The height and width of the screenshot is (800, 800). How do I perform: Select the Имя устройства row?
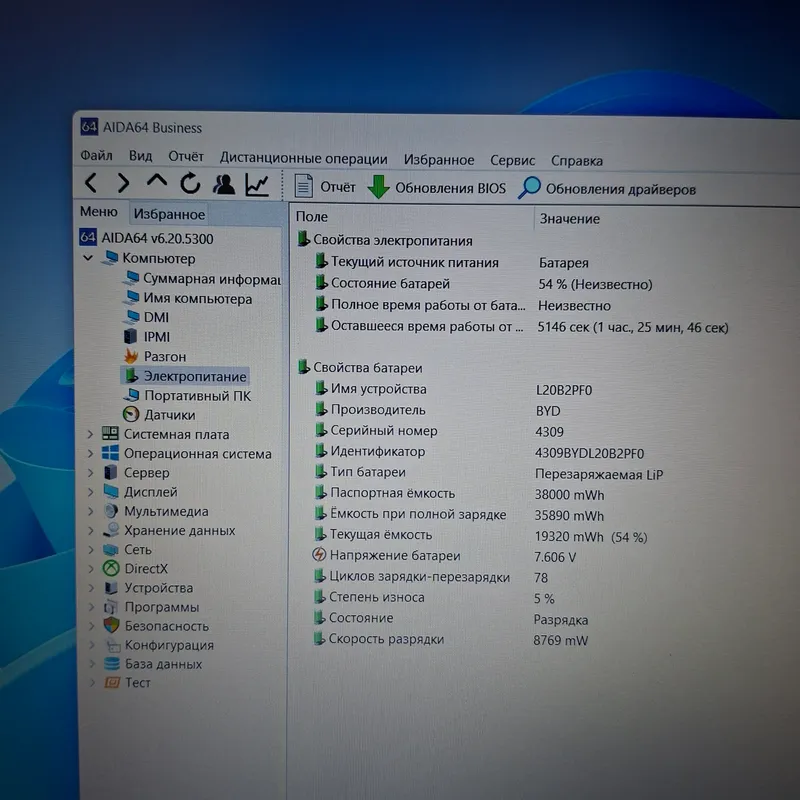[x=453, y=389]
